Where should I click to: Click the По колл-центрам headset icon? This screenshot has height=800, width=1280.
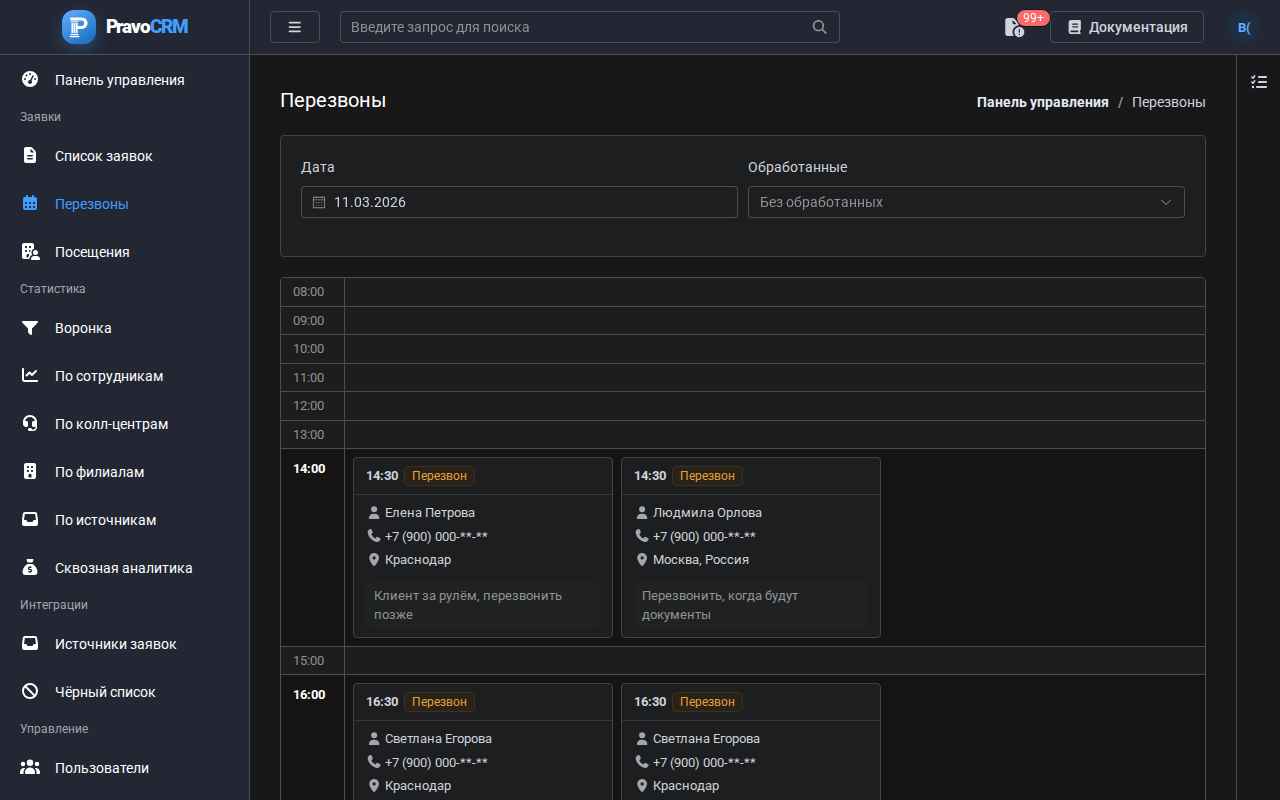tap(30, 424)
